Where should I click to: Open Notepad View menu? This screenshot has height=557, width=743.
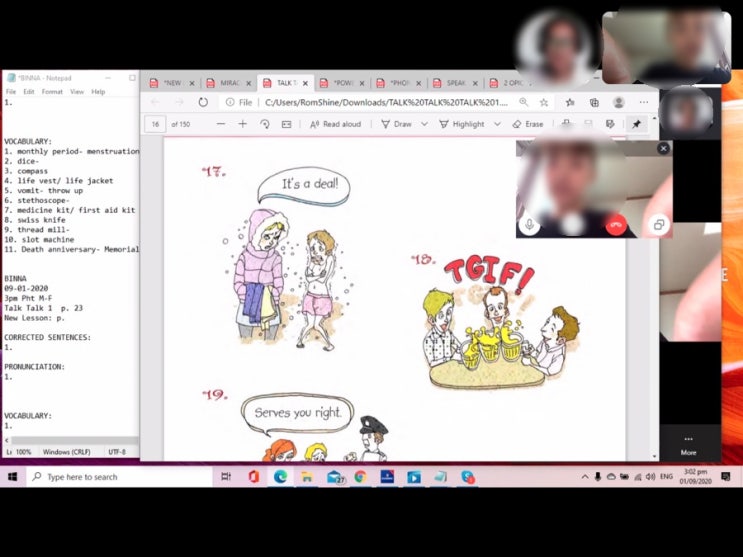point(77,91)
